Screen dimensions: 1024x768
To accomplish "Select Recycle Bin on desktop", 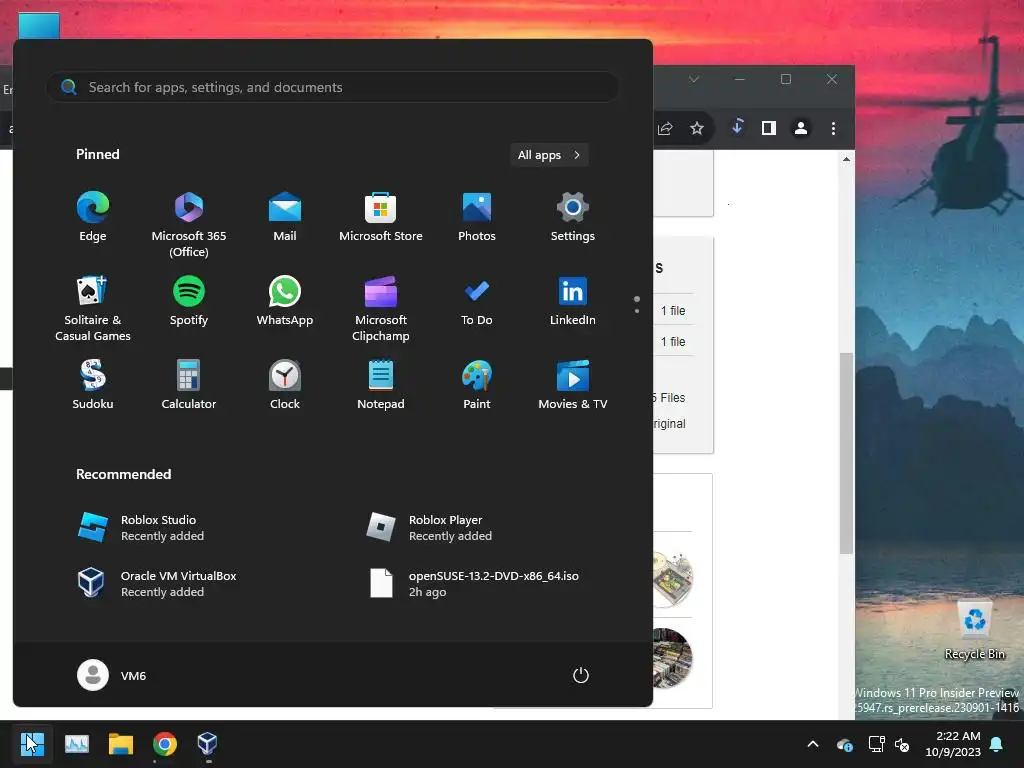I will click(974, 632).
